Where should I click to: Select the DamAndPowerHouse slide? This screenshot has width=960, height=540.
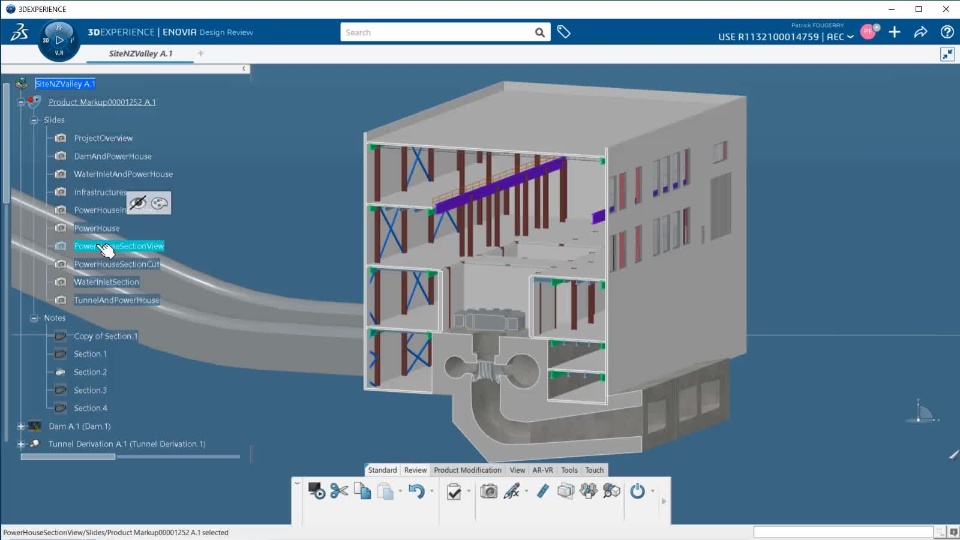[x=113, y=156]
